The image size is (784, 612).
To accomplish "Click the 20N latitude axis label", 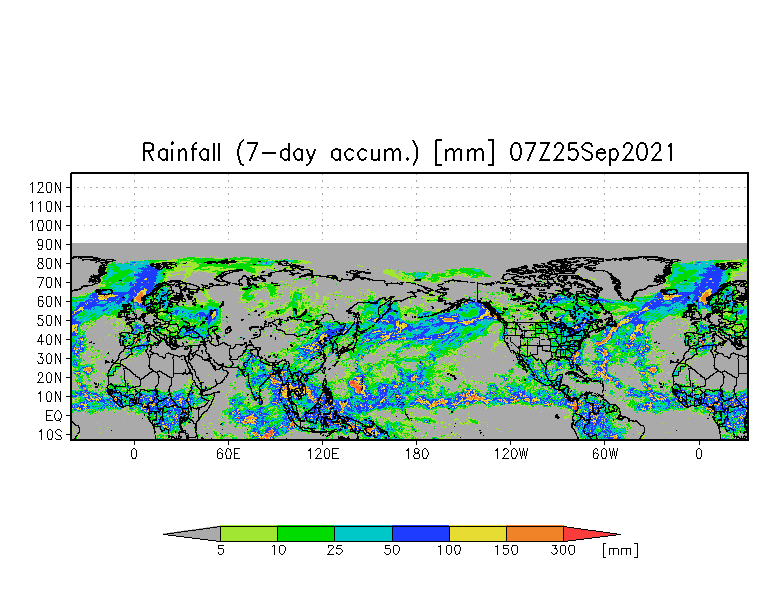I will coord(50,378).
